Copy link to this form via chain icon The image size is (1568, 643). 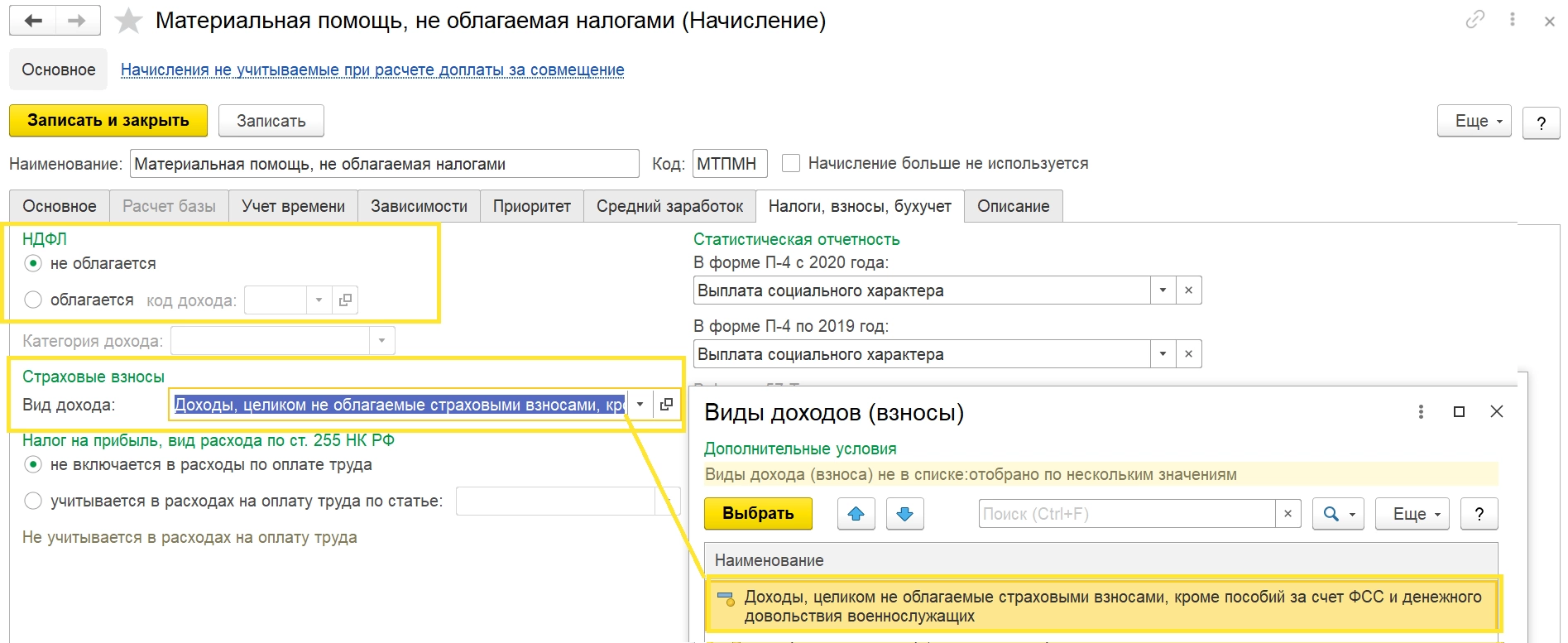[1474, 20]
